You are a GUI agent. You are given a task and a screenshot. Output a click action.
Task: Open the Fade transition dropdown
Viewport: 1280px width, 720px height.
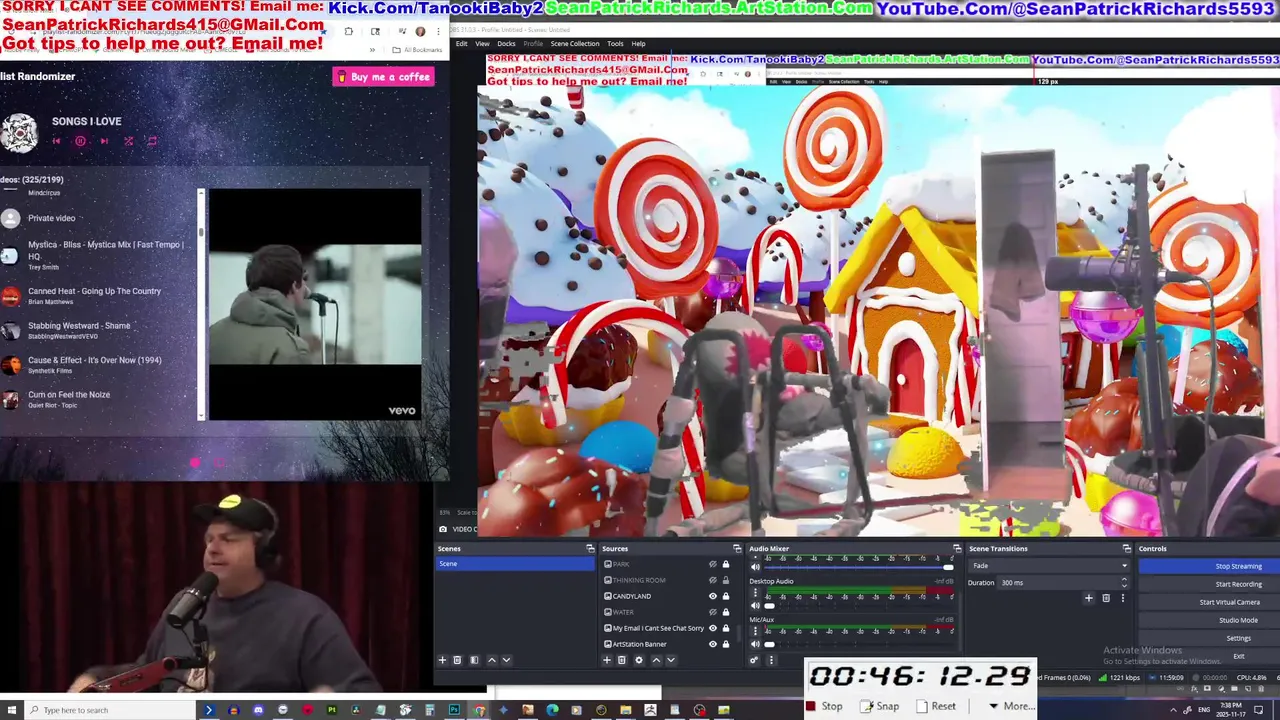(x=1049, y=566)
